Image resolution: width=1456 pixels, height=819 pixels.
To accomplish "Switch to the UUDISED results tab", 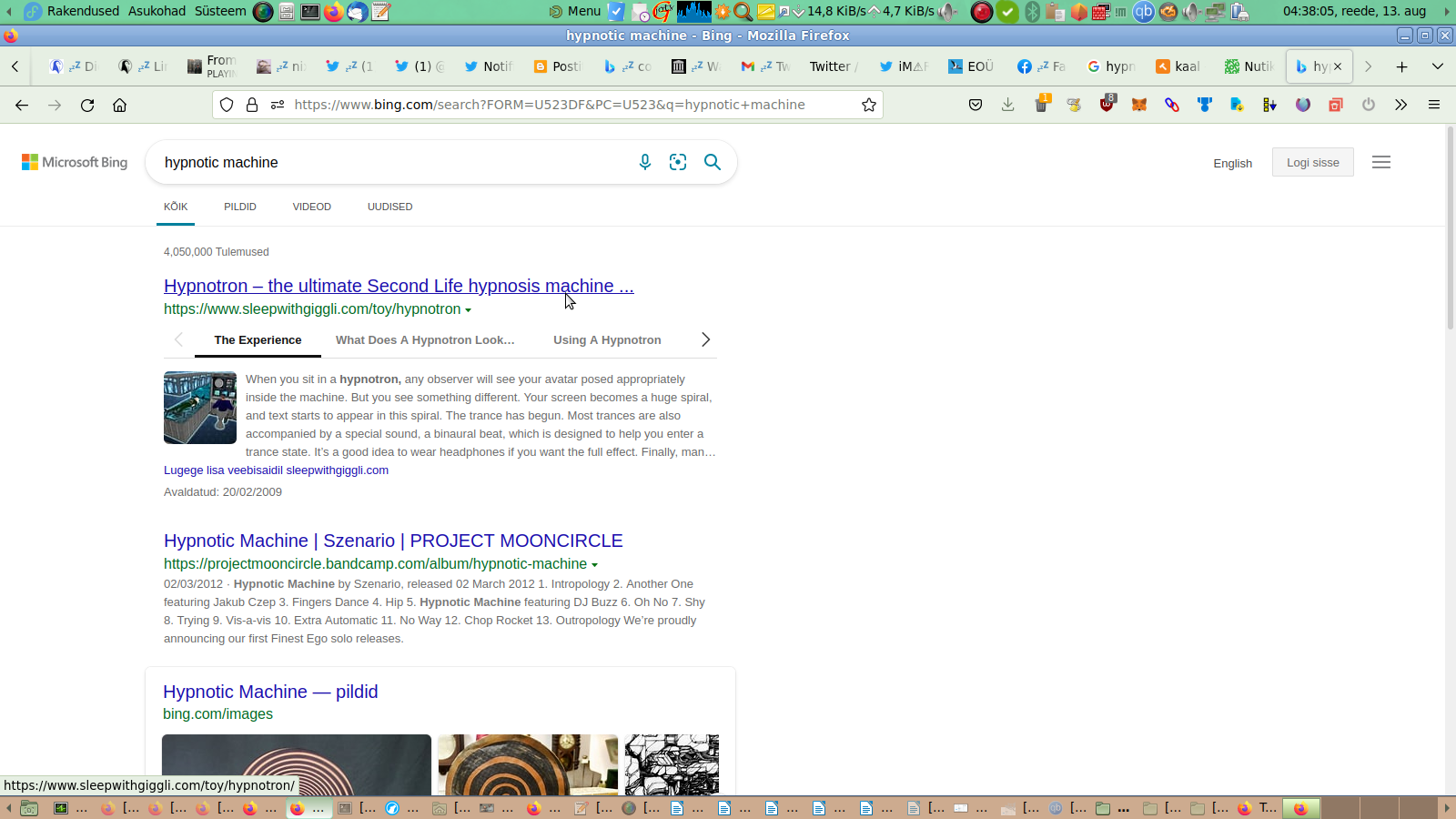I will [x=390, y=207].
